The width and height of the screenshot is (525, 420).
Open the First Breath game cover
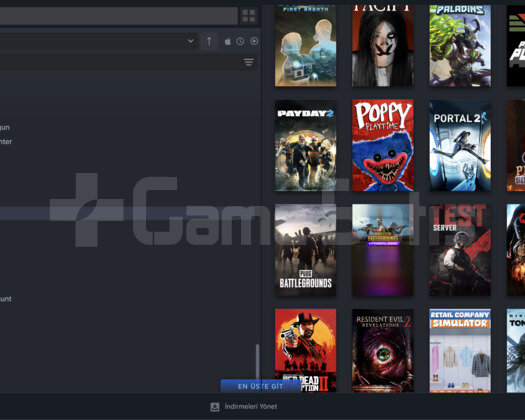coord(305,46)
